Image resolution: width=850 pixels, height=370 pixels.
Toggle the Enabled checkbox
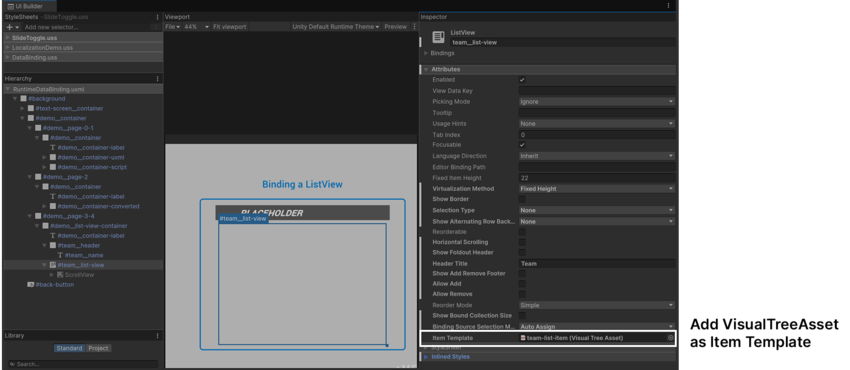point(522,80)
